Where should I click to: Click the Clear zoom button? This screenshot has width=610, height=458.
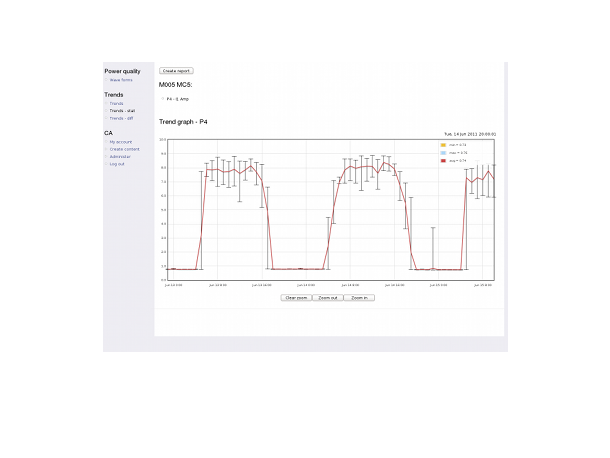(296, 298)
